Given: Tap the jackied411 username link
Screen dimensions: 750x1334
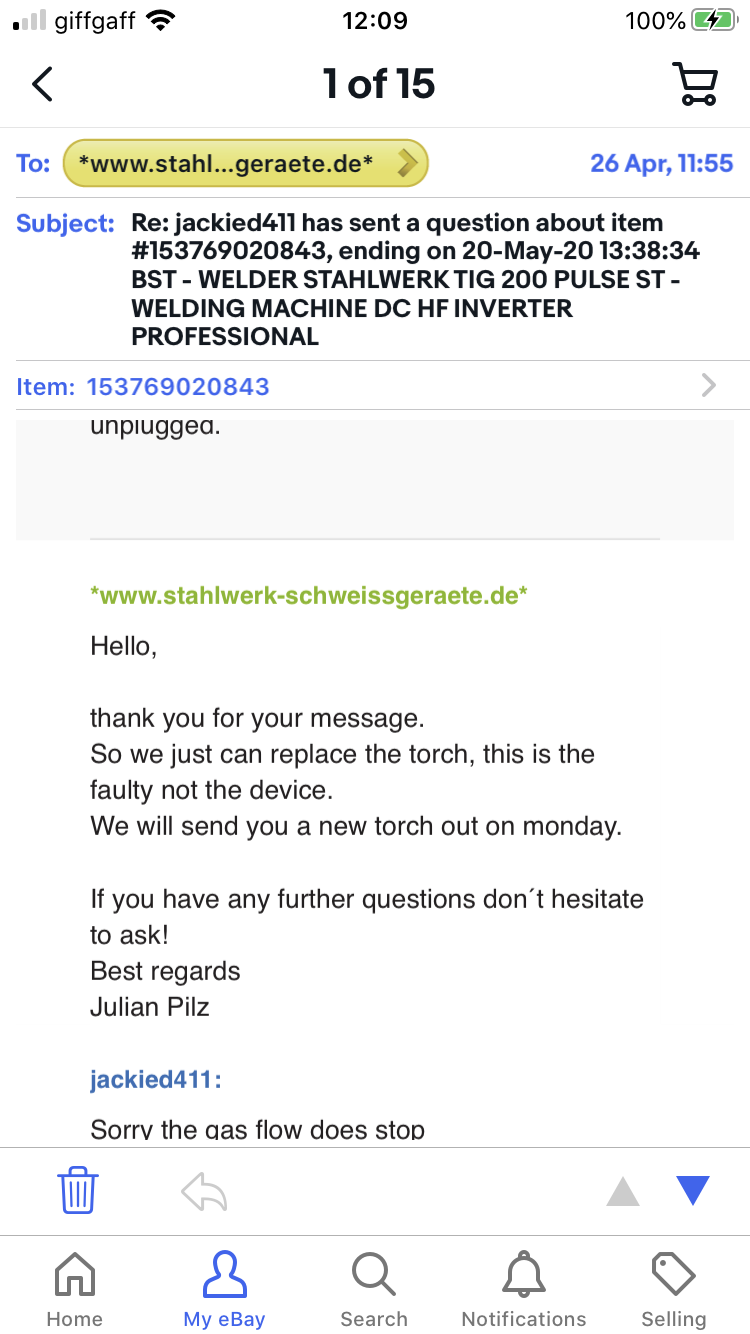Looking at the screenshot, I should point(155,1080).
